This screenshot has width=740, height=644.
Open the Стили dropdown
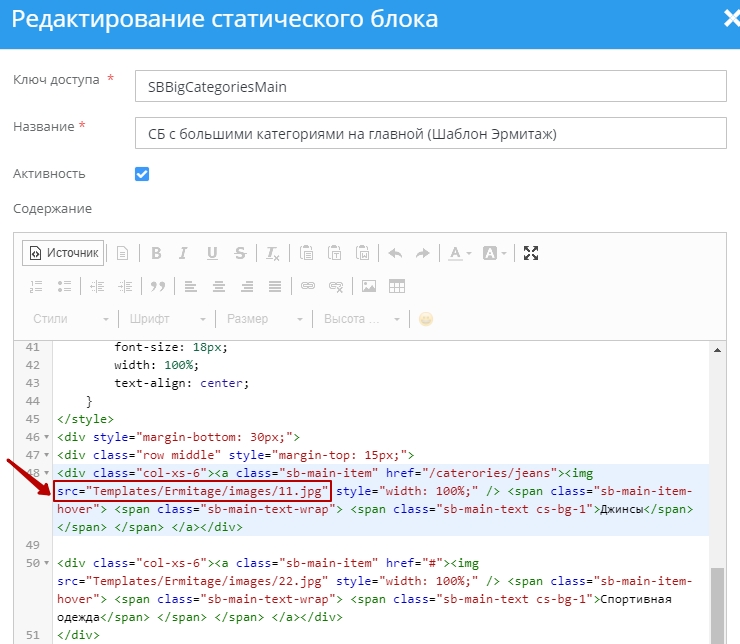69,319
